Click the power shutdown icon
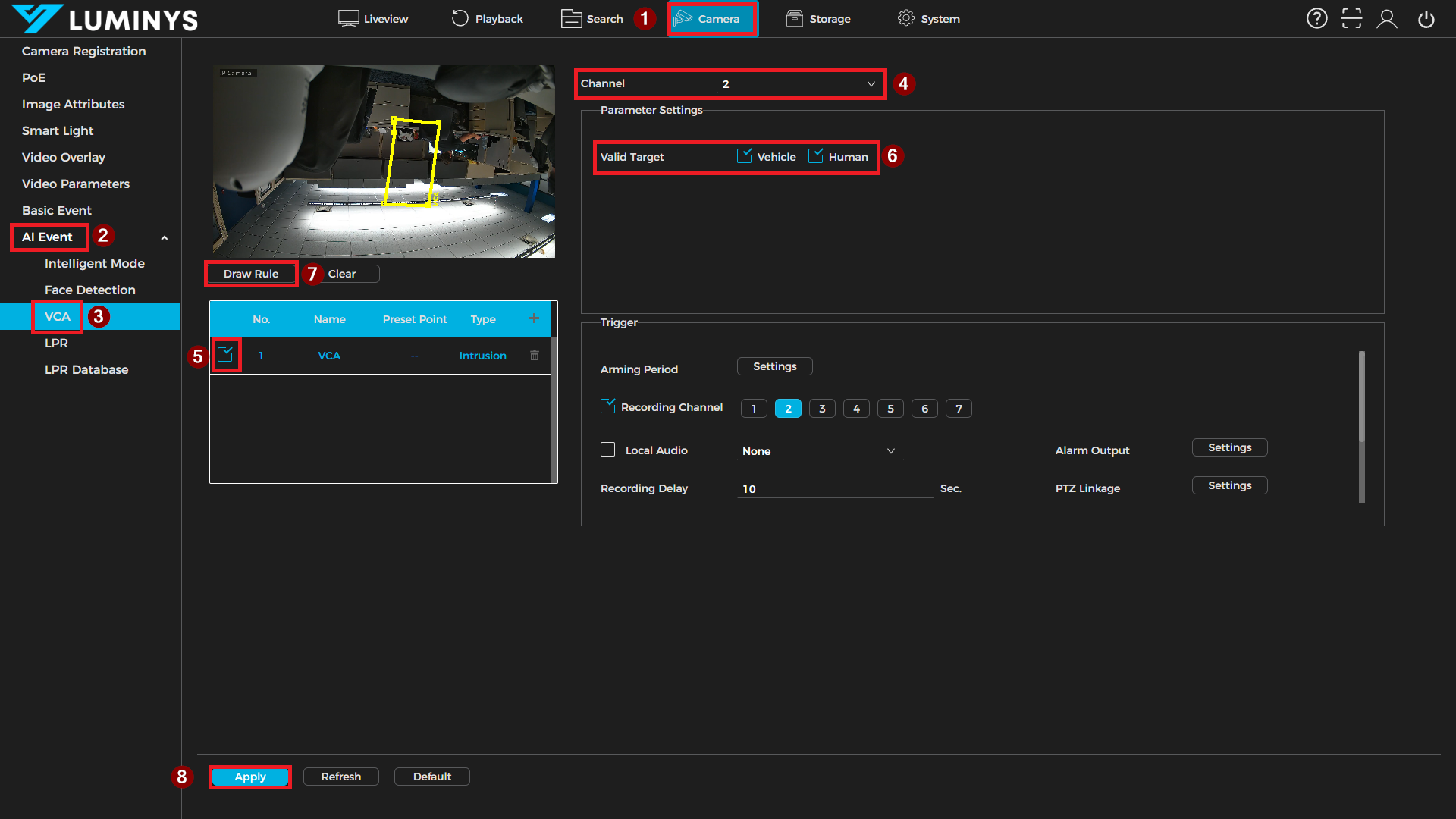 (x=1426, y=19)
